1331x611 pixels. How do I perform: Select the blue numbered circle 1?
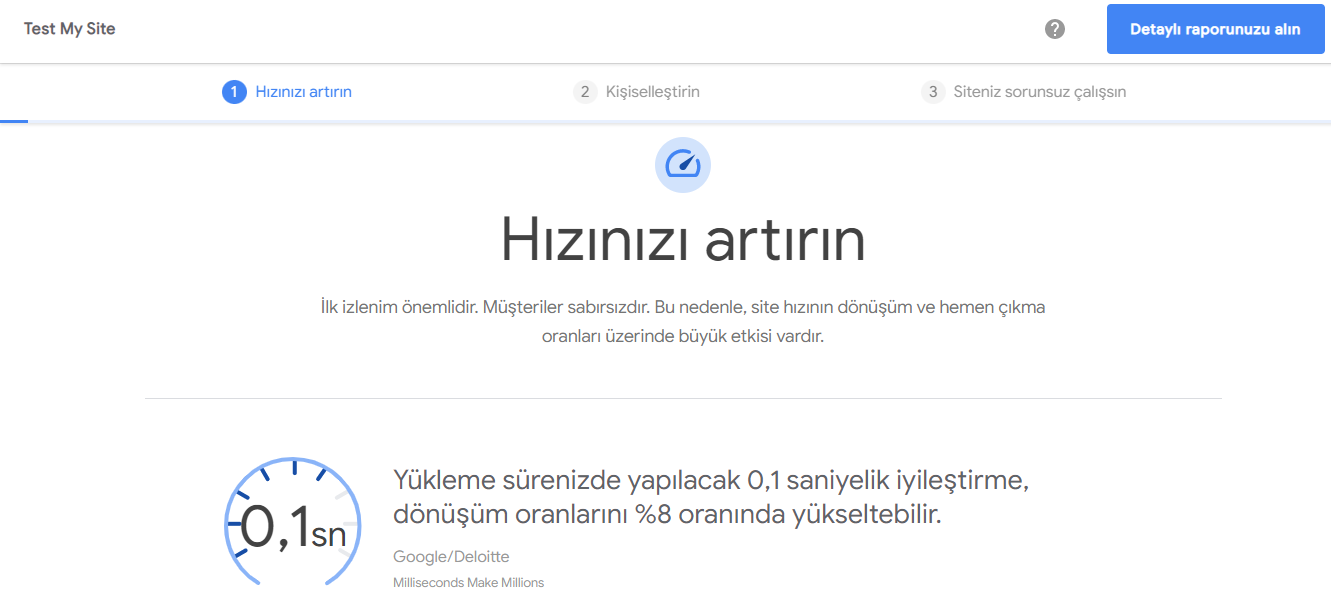coord(234,91)
